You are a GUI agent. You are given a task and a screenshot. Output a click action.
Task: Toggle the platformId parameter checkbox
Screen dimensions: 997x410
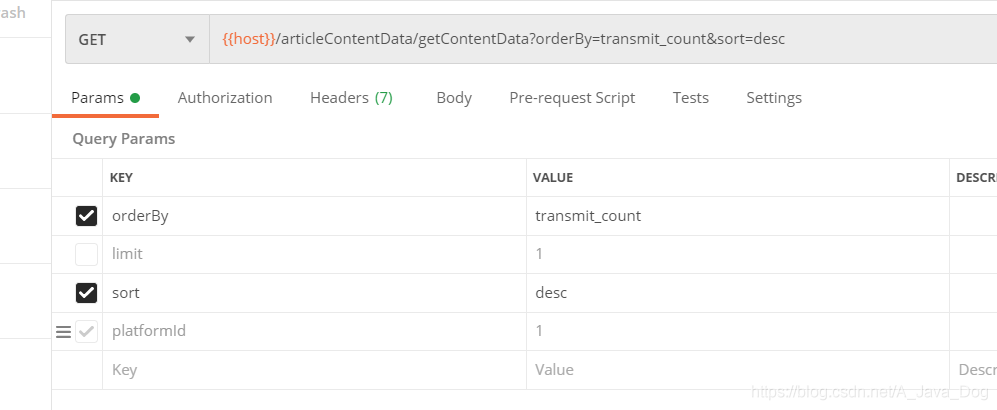[x=87, y=331]
